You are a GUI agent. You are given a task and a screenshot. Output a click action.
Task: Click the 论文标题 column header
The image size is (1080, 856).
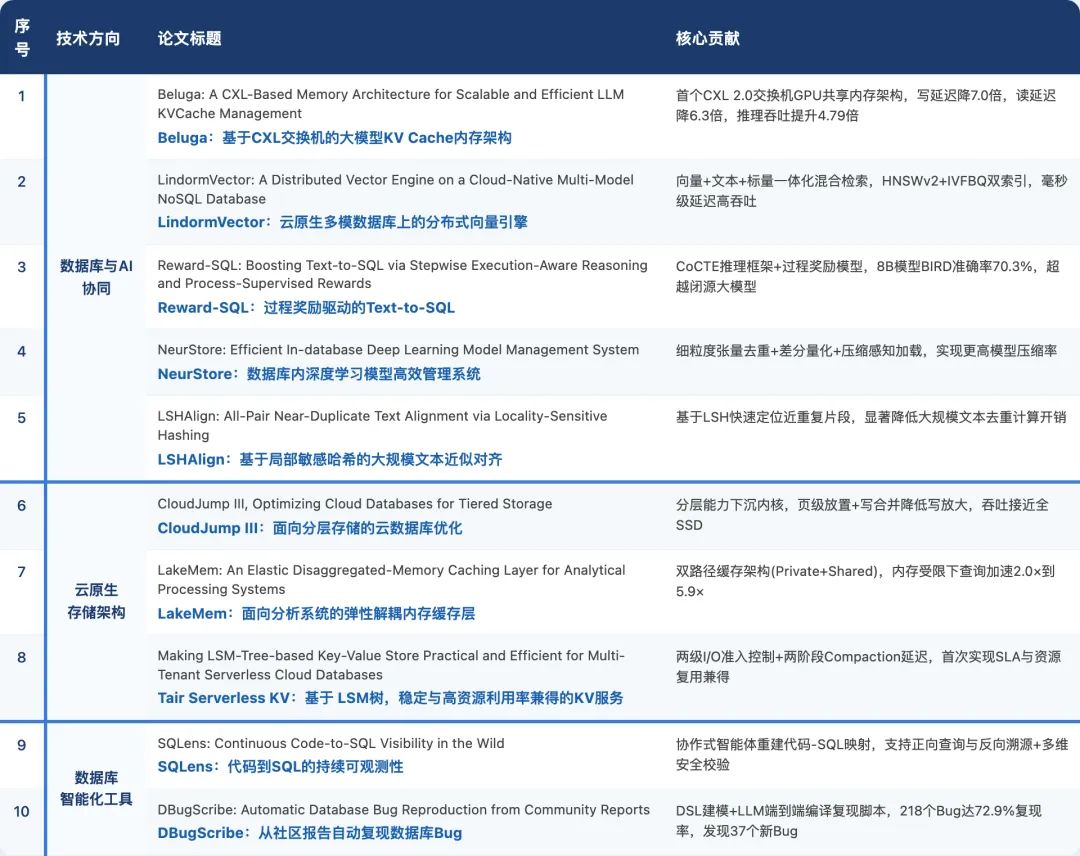pyautogui.click(x=189, y=39)
